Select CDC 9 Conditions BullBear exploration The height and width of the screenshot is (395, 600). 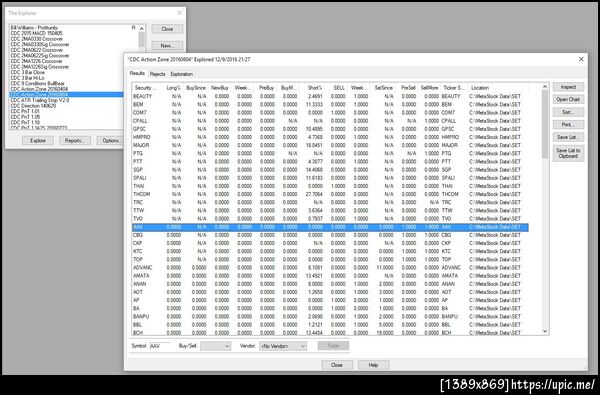point(38,83)
